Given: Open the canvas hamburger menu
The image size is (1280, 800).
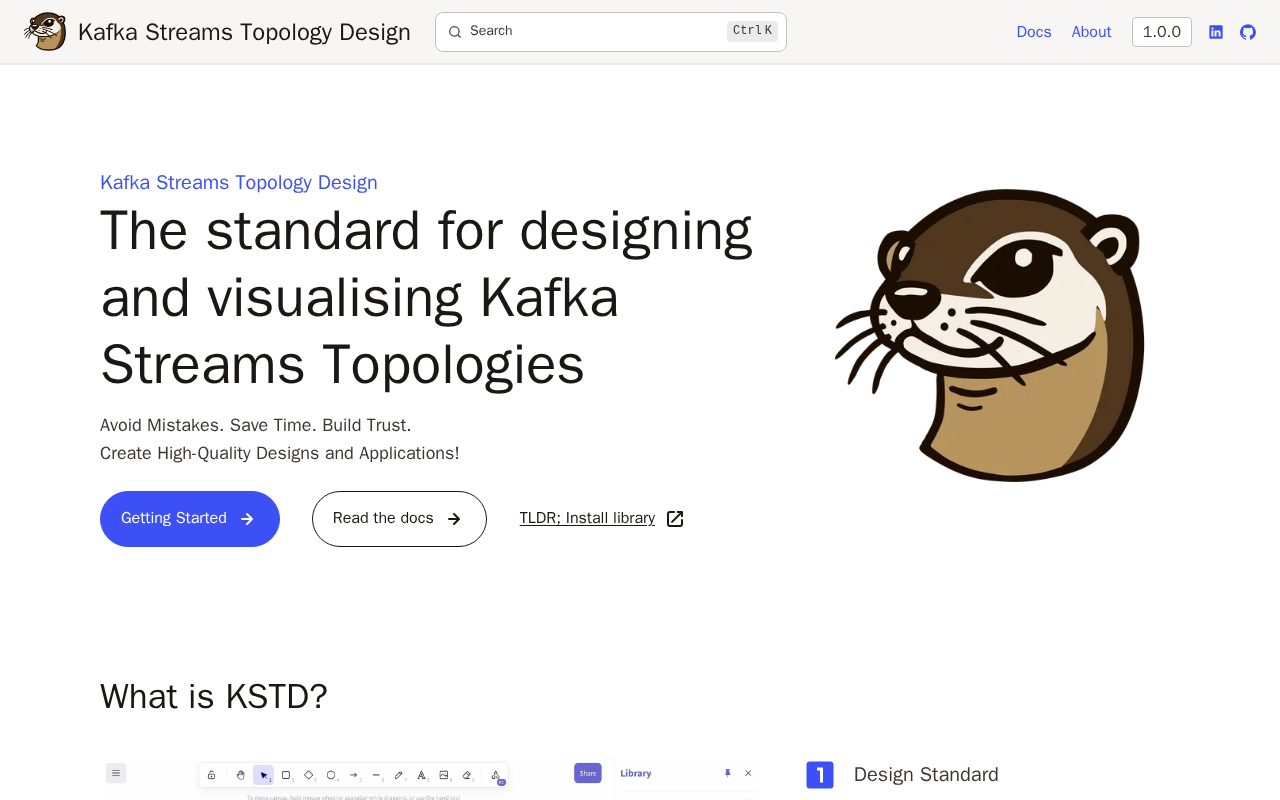Looking at the screenshot, I should [116, 773].
